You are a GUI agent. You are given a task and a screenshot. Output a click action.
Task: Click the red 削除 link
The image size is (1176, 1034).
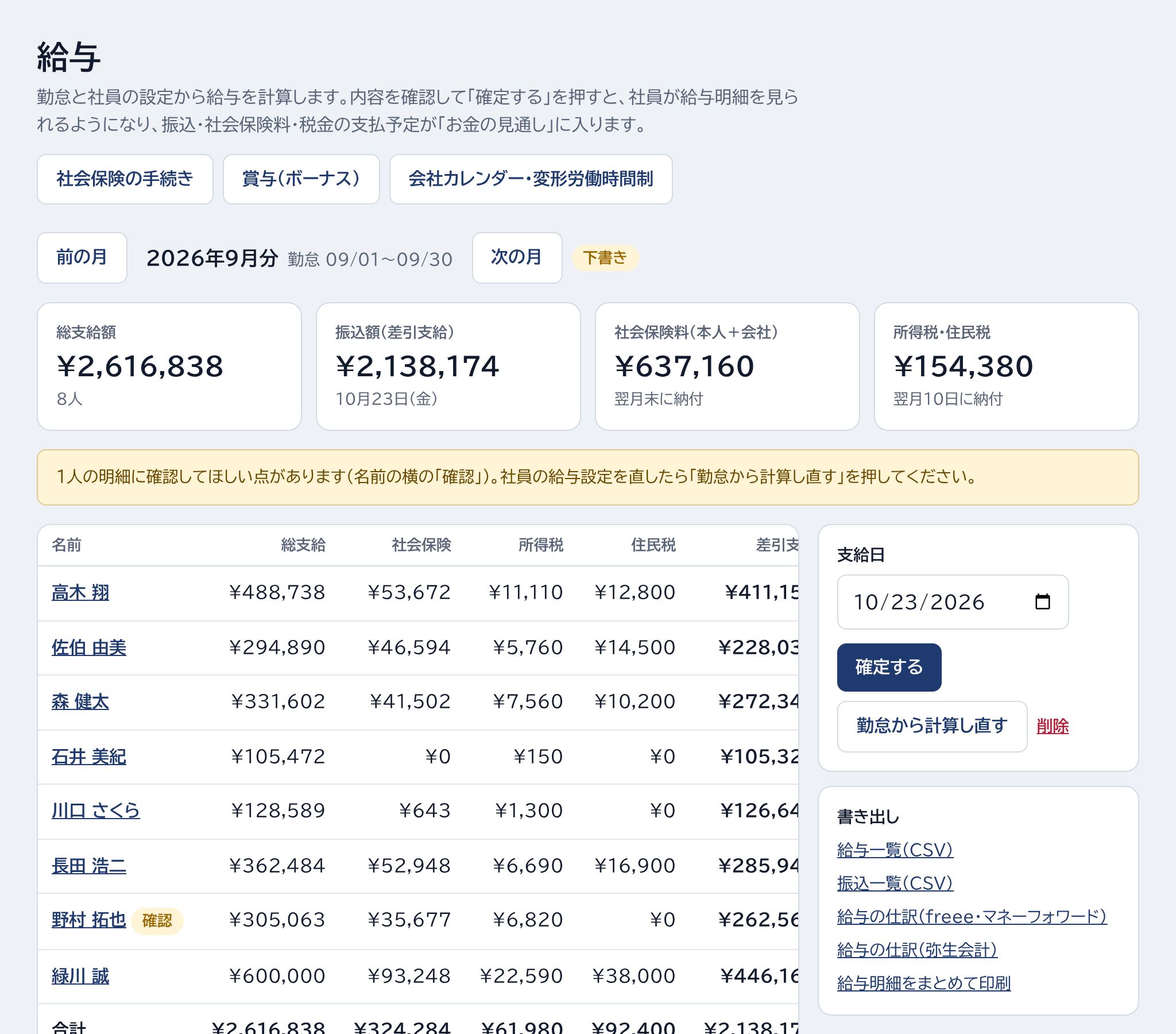tap(1053, 726)
